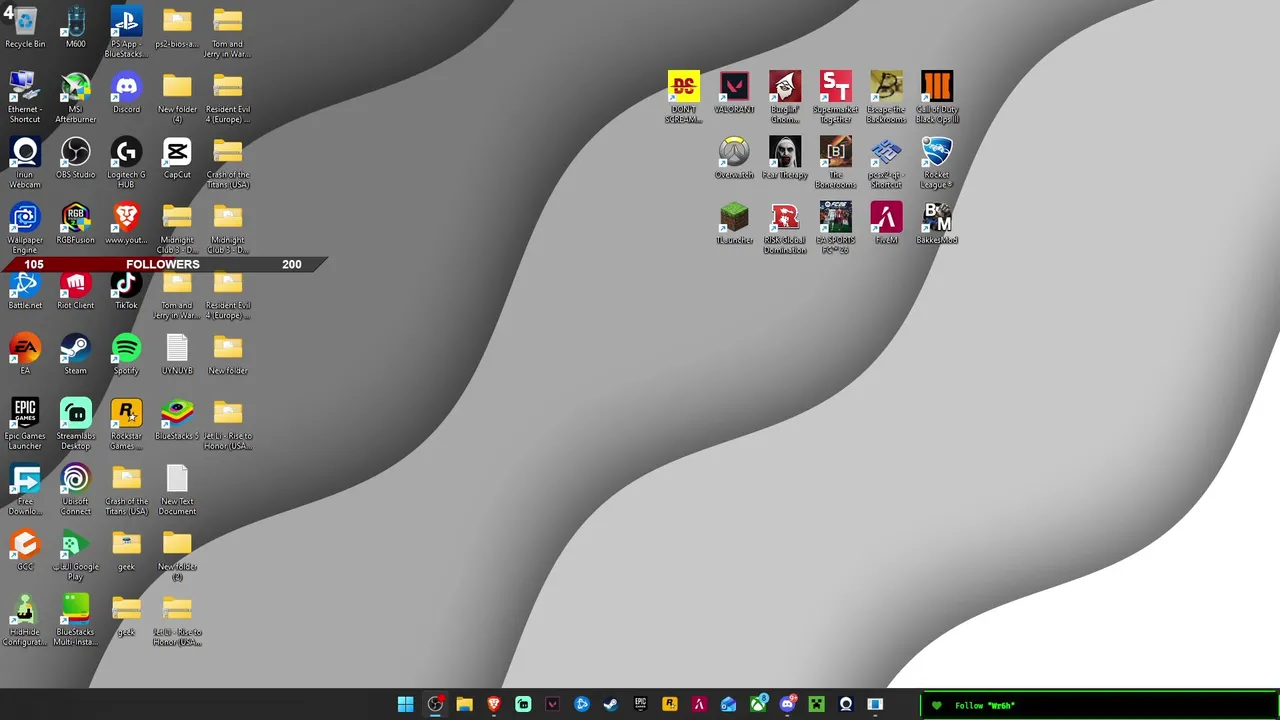
Task: Launch the EA app
Action: (25, 354)
